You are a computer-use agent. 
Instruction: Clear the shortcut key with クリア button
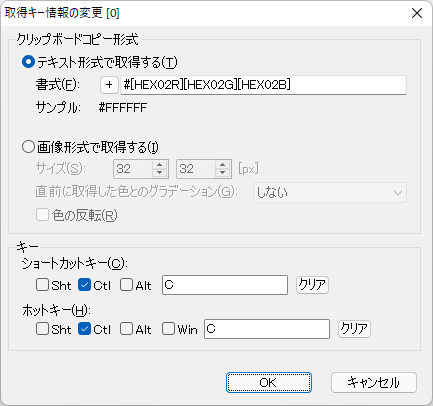312,285
